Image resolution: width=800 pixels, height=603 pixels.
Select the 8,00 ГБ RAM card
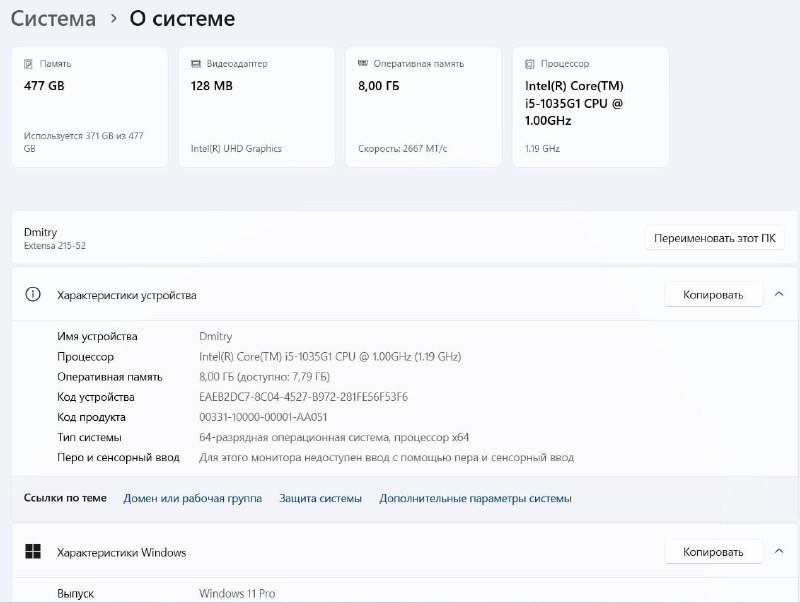click(x=422, y=105)
